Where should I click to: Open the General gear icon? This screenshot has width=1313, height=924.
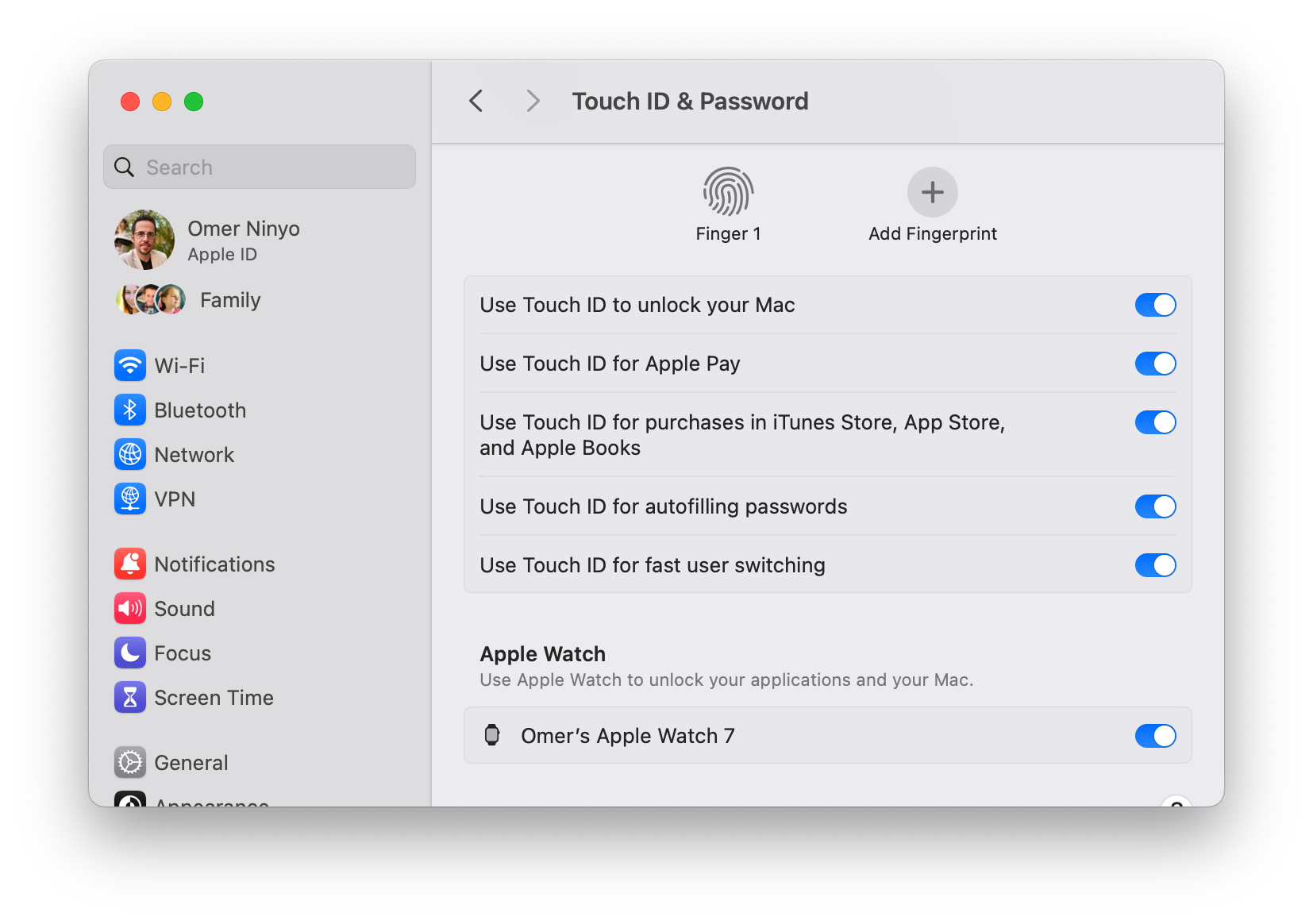130,762
